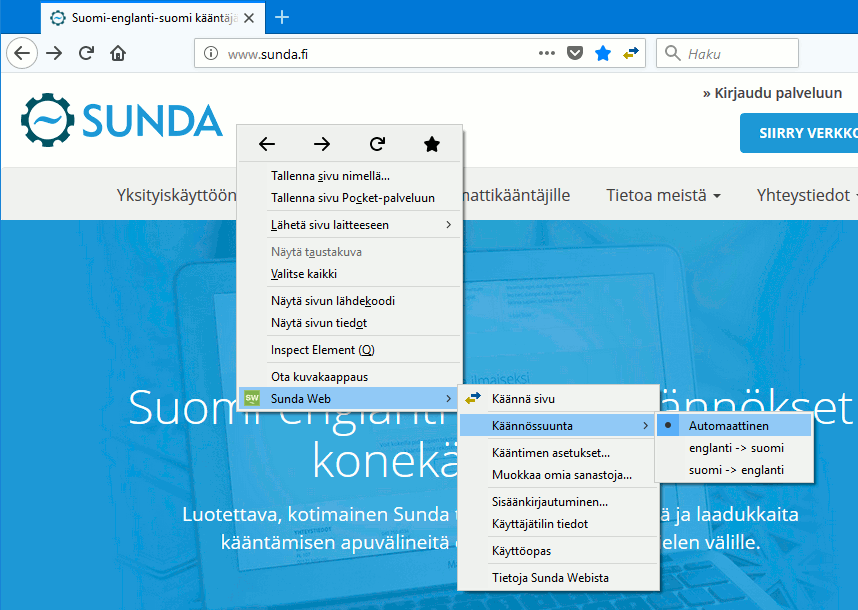Screen dimensions: 858x610
Task: Select the Suomi-englanti-suomi kääntäjä tab
Action: [x=153, y=18]
